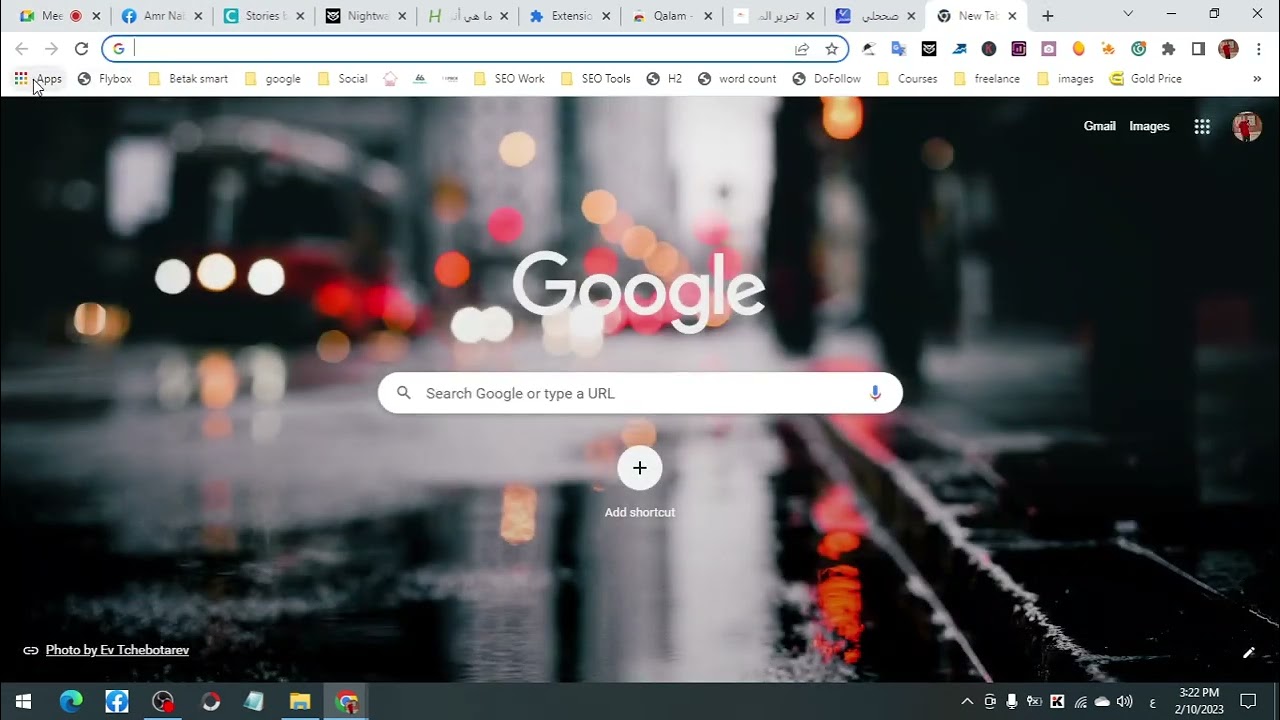This screenshot has width=1280, height=720.
Task: Open the Chrome profile avatar in toolbar
Action: coord(1228,49)
